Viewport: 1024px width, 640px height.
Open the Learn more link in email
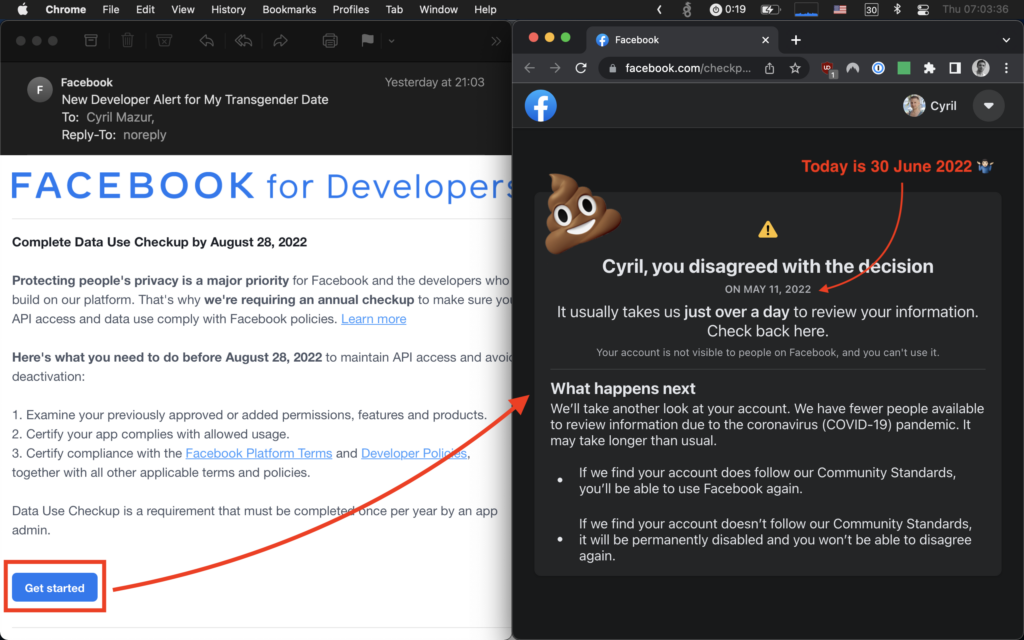[374, 319]
